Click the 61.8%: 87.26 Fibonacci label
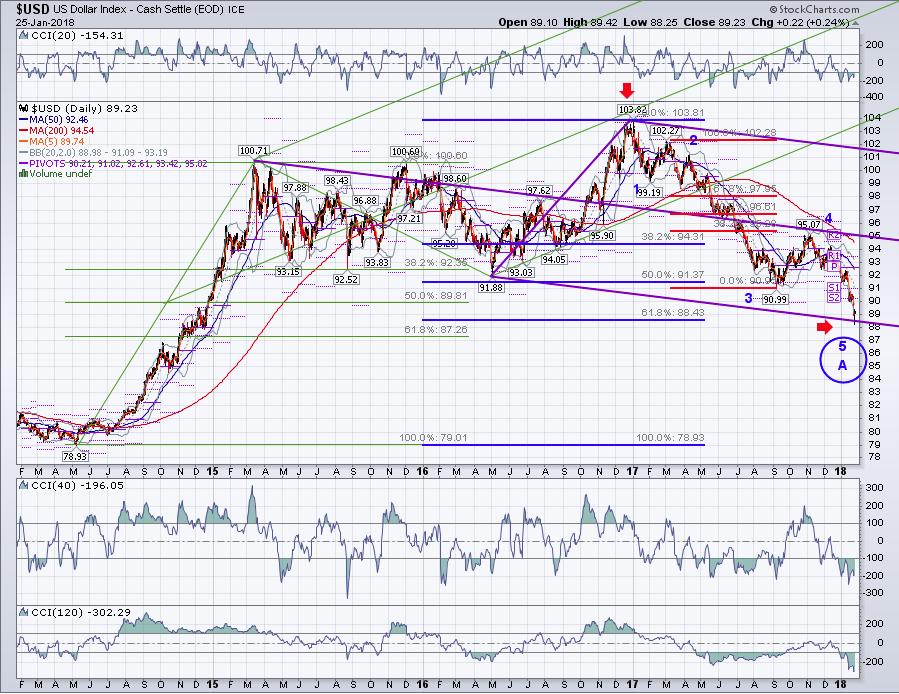Screen dimensions: 899x694 coord(436,330)
